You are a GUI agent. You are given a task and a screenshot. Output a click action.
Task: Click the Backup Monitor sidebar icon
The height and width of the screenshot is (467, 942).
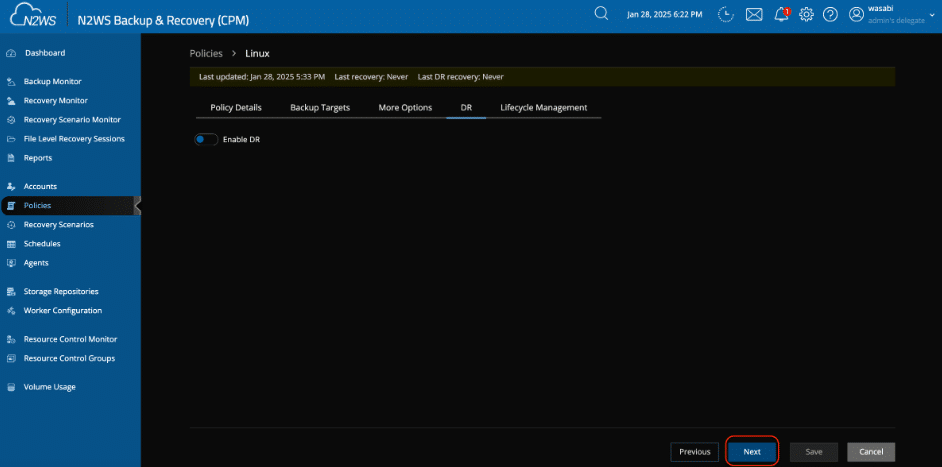(x=10, y=82)
